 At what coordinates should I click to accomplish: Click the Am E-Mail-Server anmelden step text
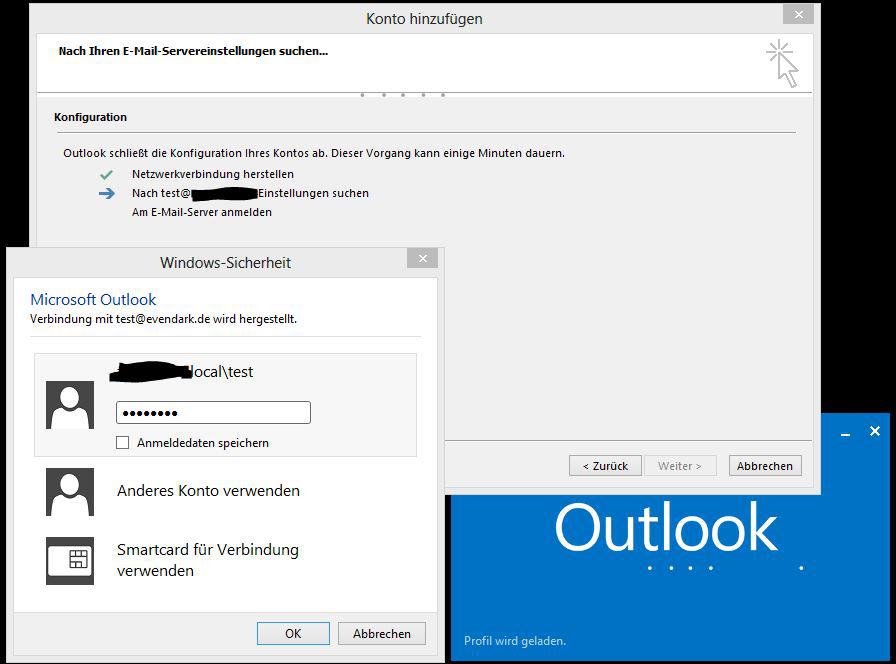point(202,212)
